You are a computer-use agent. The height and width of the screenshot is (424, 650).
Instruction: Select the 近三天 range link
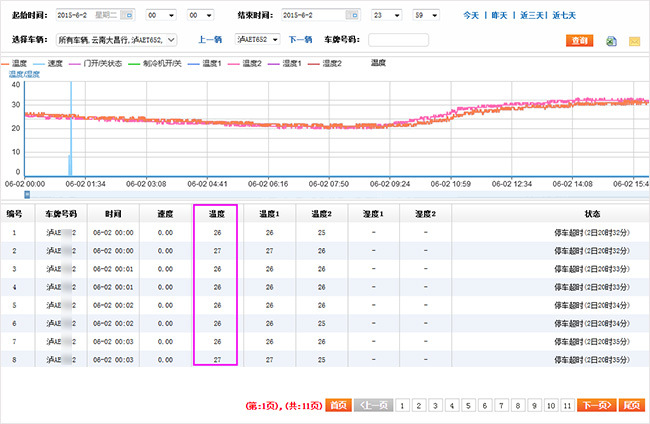[531, 15]
